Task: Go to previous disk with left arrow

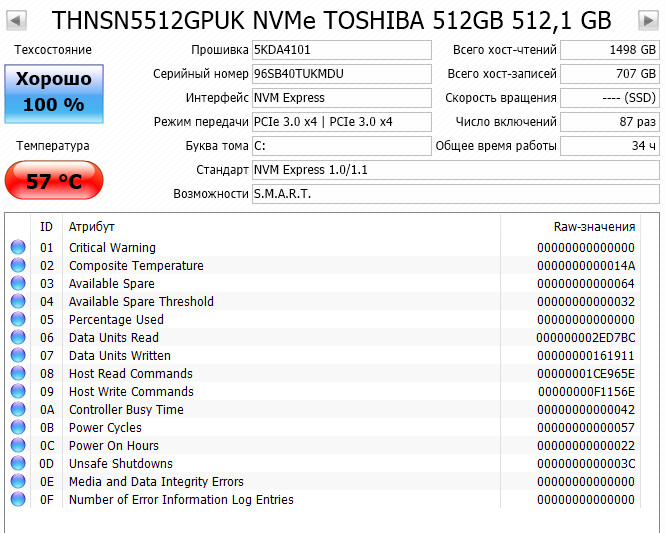Action: coord(16,20)
